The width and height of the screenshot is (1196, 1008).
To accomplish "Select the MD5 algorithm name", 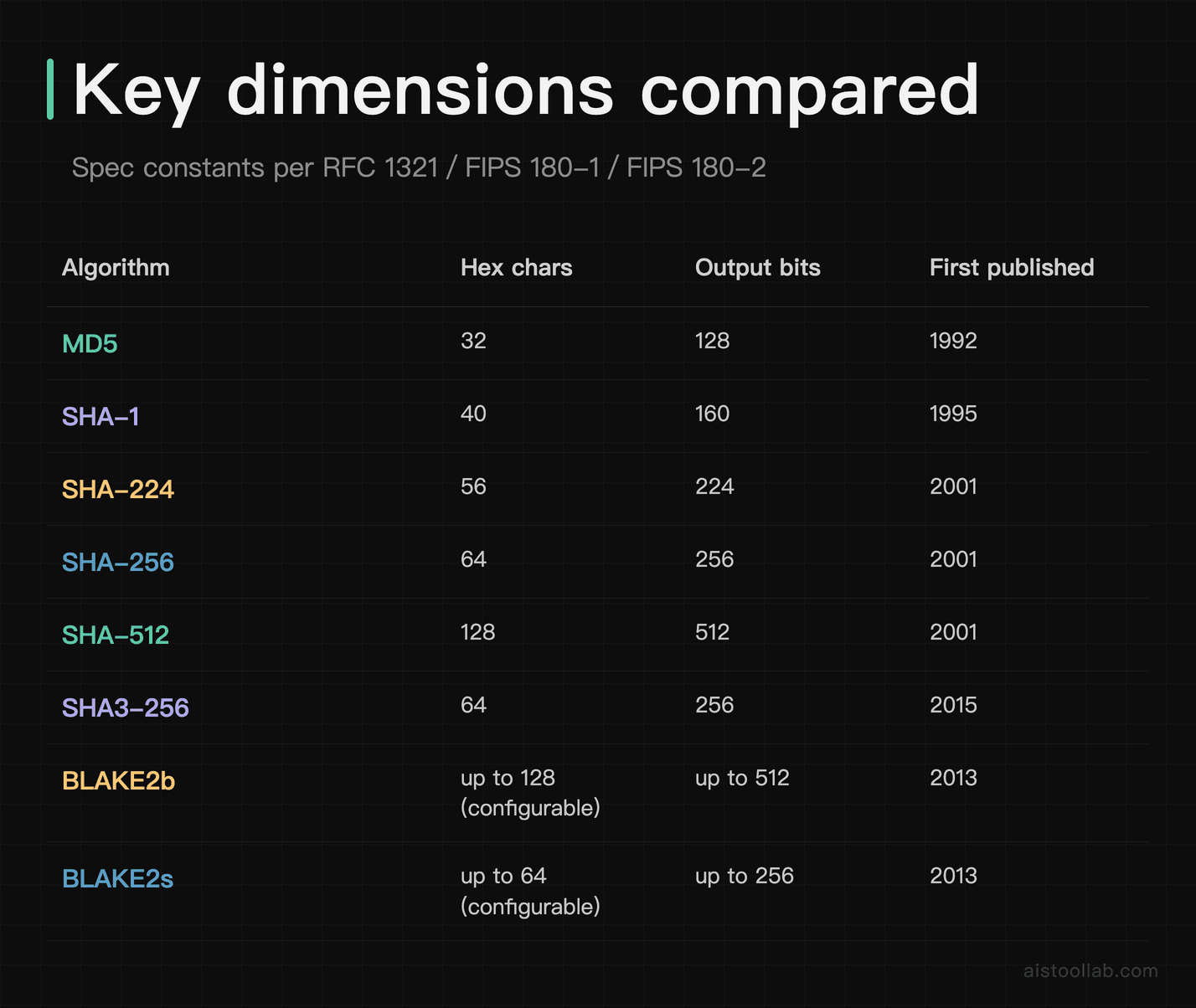I will point(90,344).
